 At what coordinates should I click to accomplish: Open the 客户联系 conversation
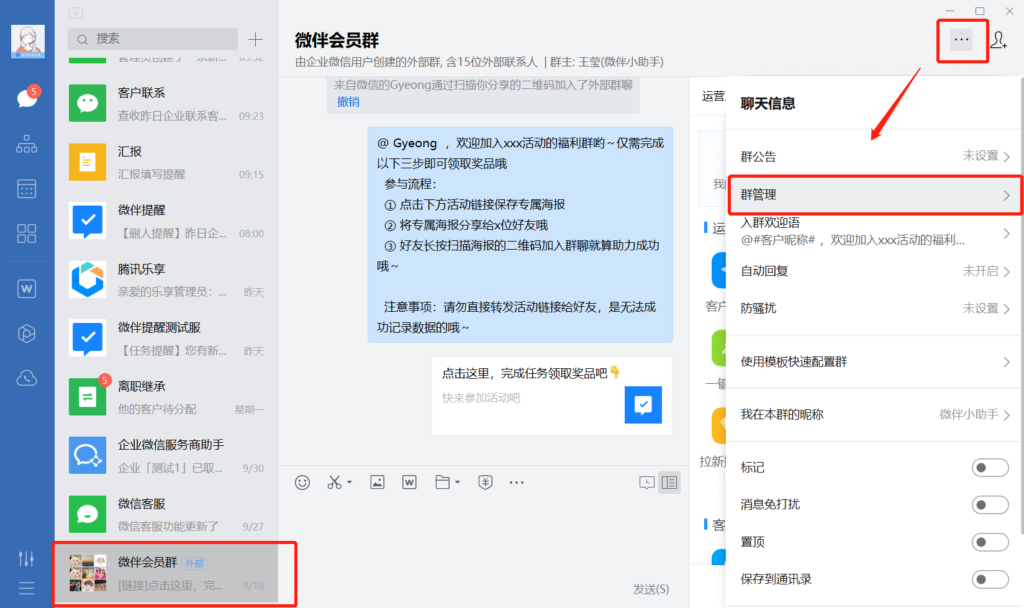167,104
